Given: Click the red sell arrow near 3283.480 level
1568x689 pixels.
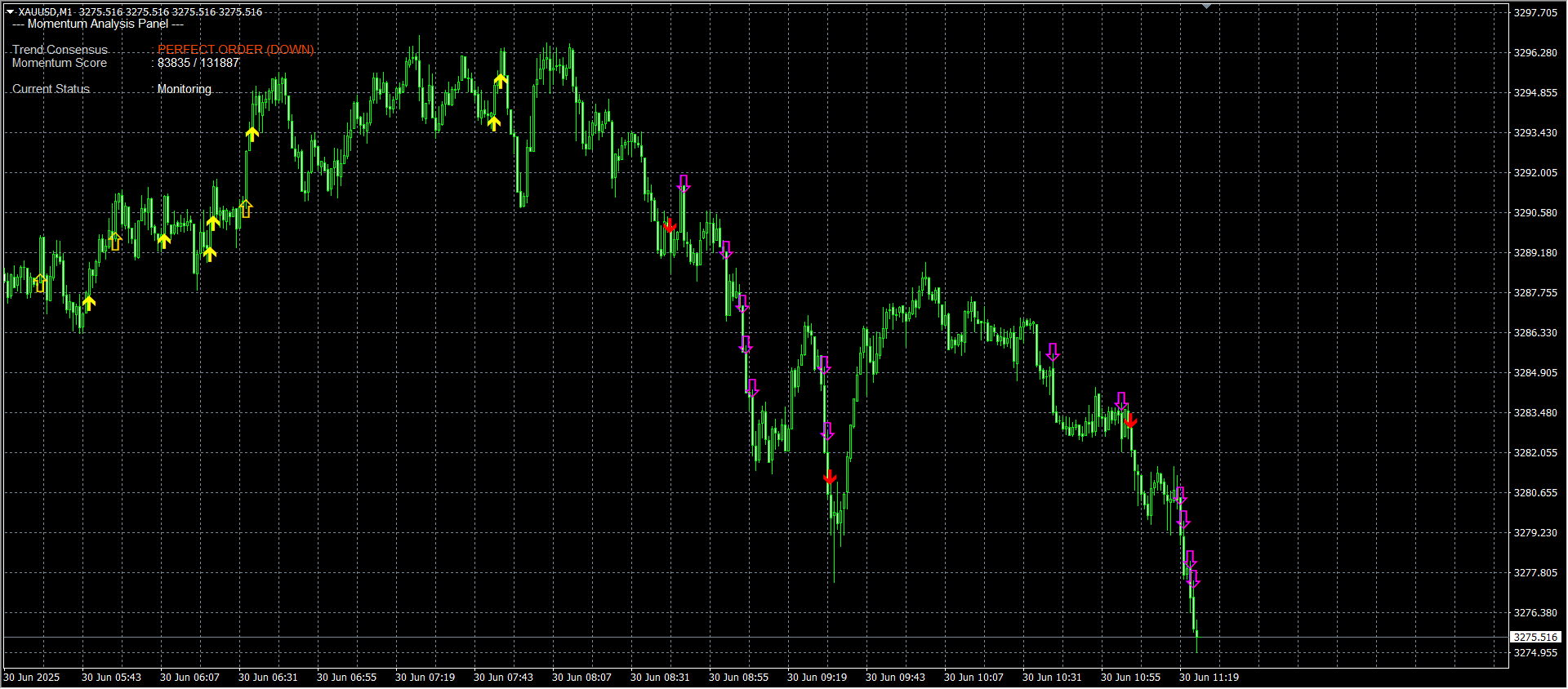Looking at the screenshot, I should (1130, 421).
